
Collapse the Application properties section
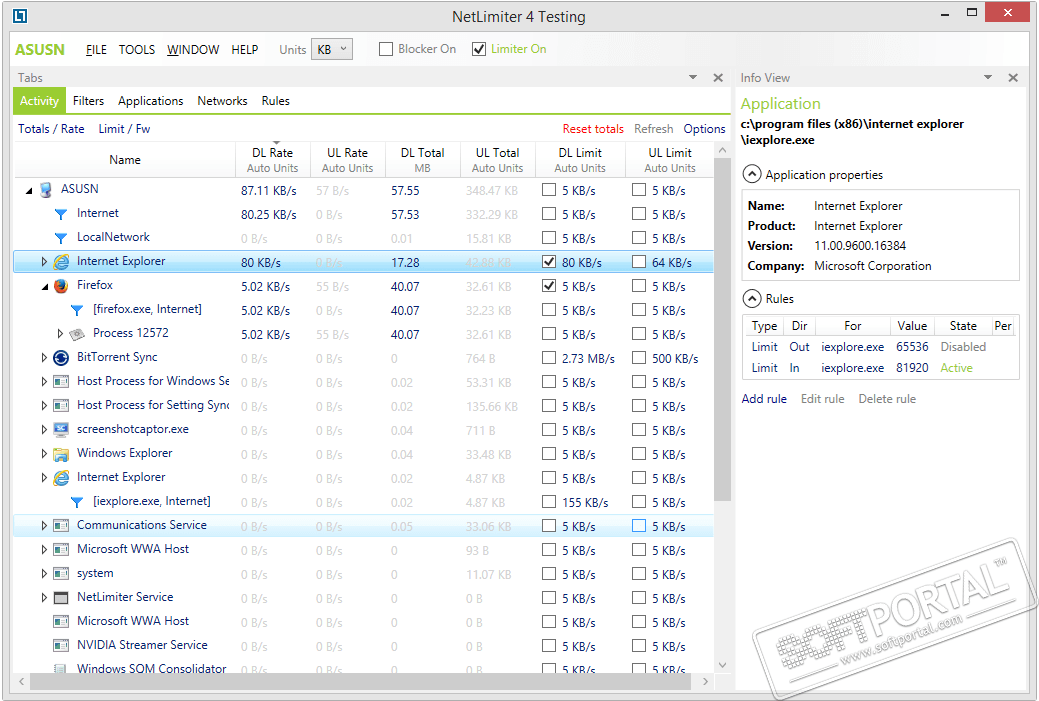coord(751,174)
